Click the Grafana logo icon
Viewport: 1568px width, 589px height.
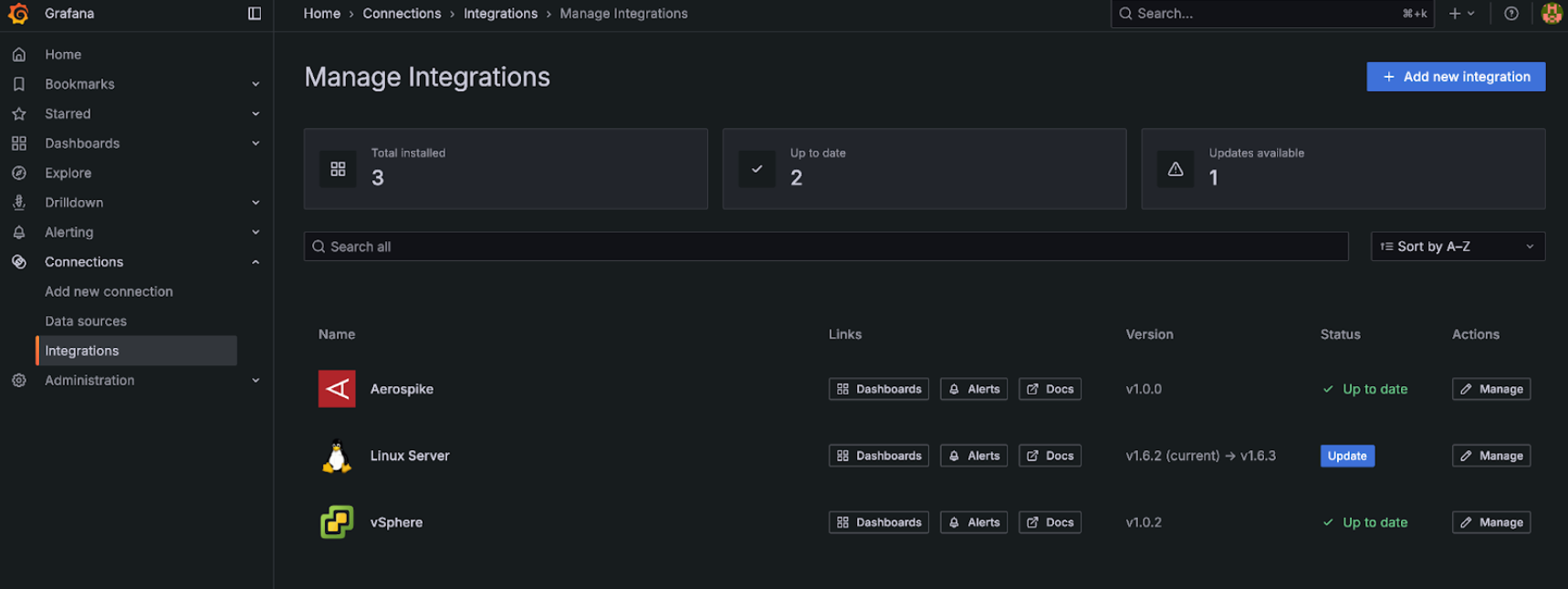click(18, 14)
